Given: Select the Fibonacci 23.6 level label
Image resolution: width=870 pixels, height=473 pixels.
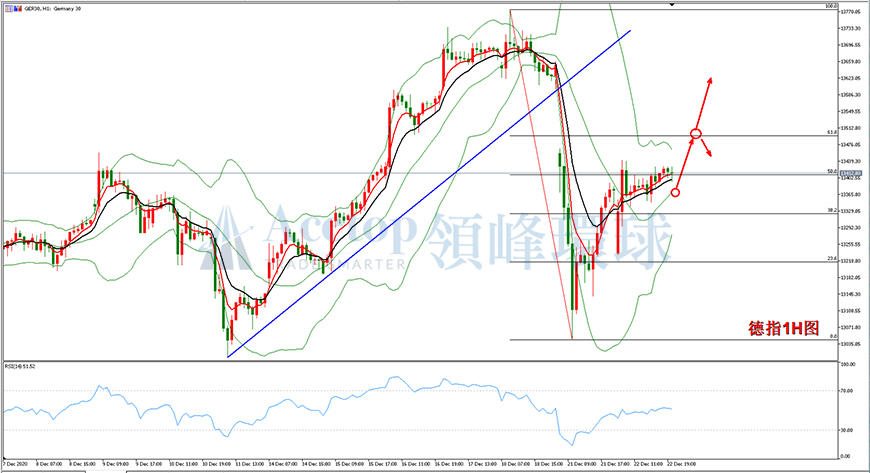Looking at the screenshot, I should (x=832, y=259).
